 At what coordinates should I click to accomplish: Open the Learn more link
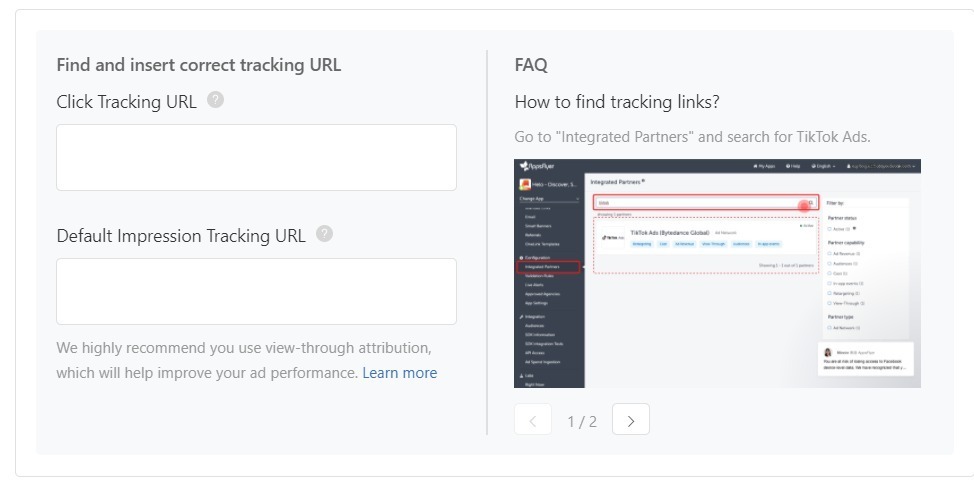click(399, 373)
